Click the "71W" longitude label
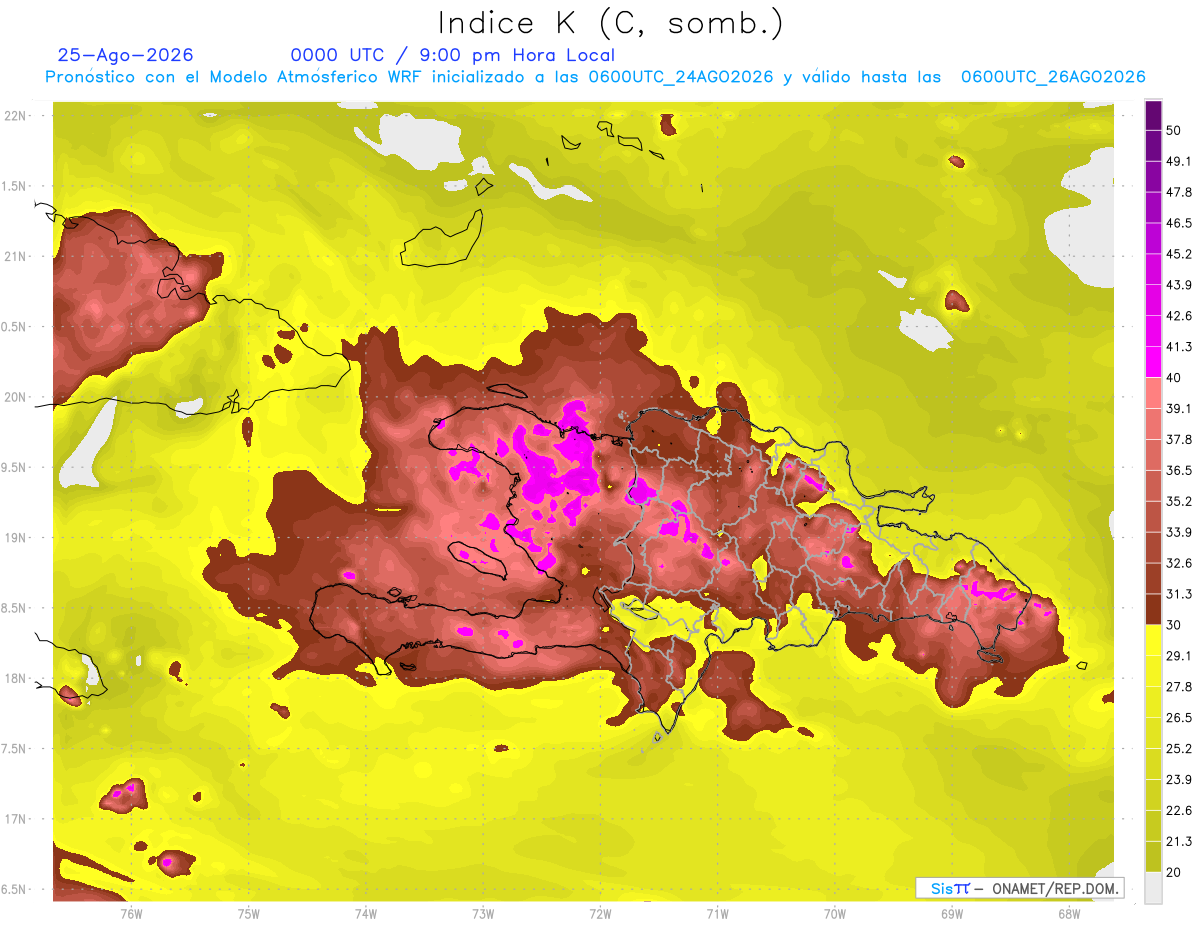This screenshot has width=1200, height=927. pos(717,914)
